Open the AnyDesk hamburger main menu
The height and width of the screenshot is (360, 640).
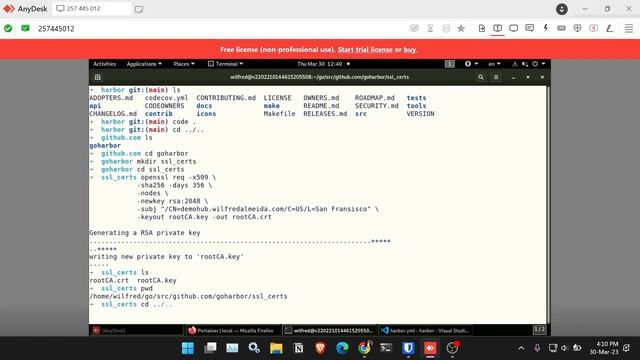(x=629, y=28)
